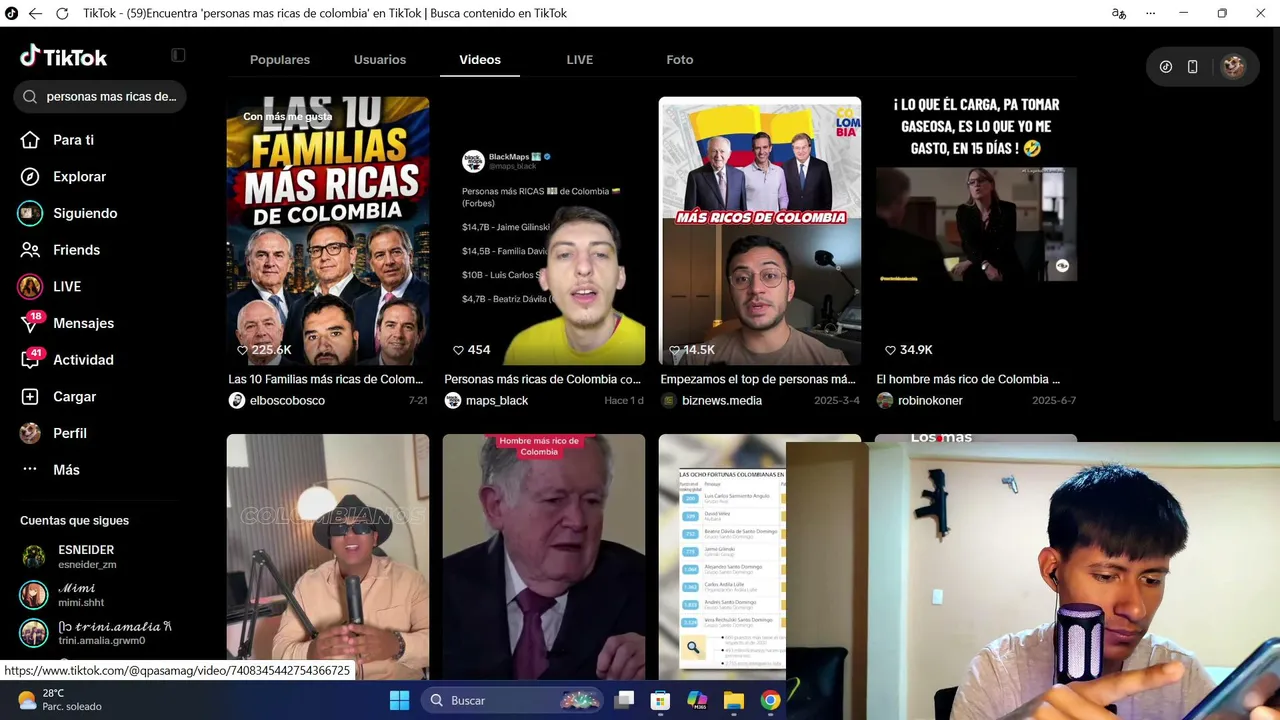Open the Mensajes inbox
Screen dimensions: 1280x720
coord(83,323)
